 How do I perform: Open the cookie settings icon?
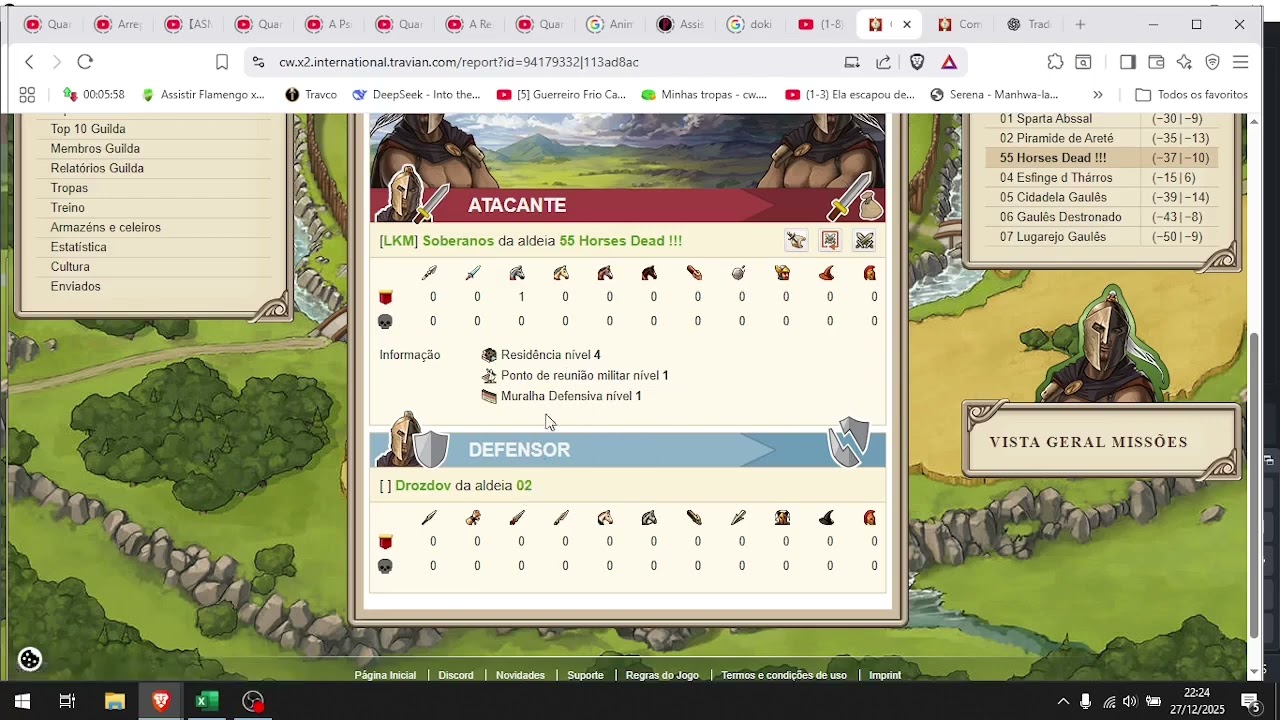click(x=30, y=659)
